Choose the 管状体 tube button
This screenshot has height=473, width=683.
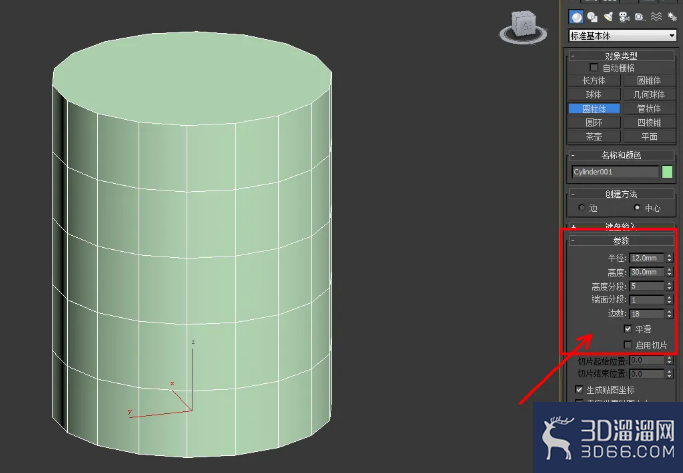[x=649, y=108]
